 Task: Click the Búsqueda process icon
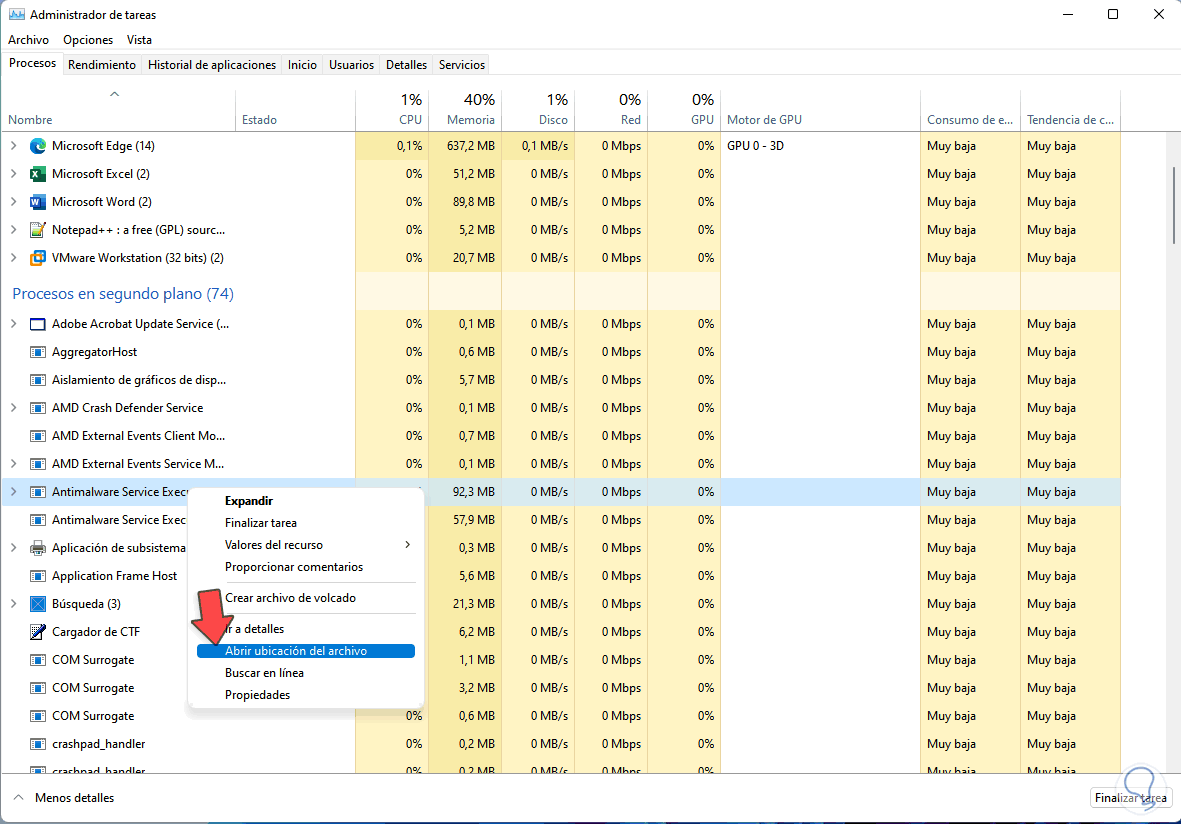coord(38,603)
